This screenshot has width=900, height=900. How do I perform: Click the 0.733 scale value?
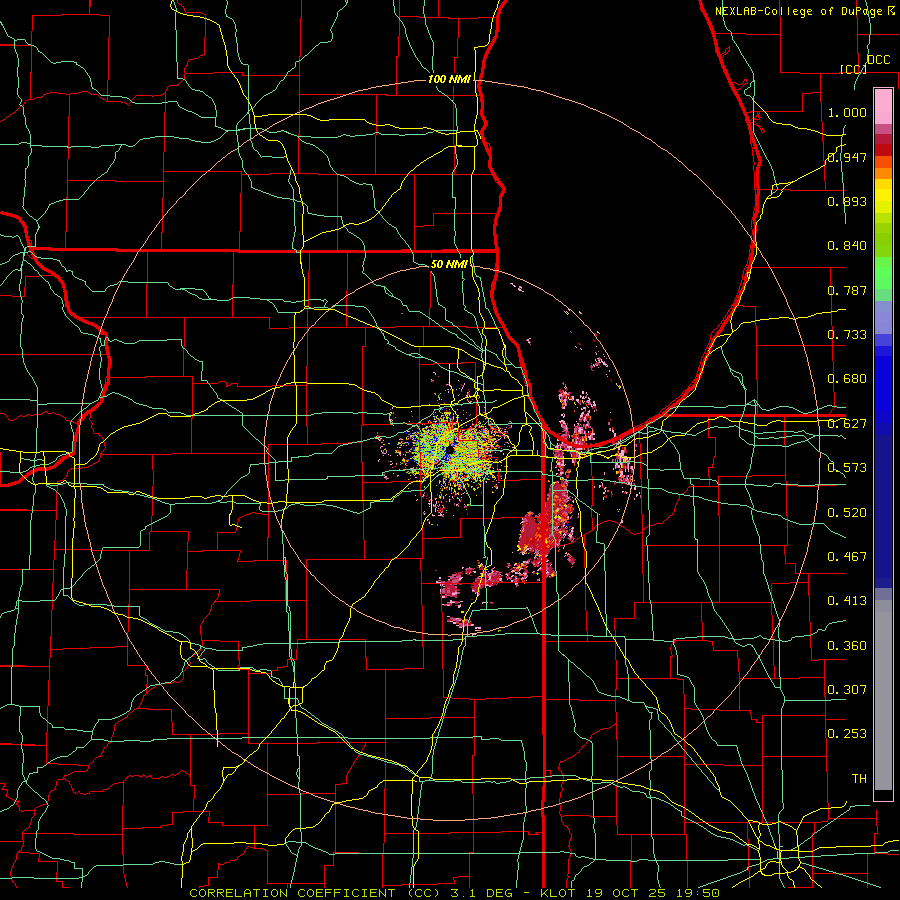pyautogui.click(x=847, y=335)
